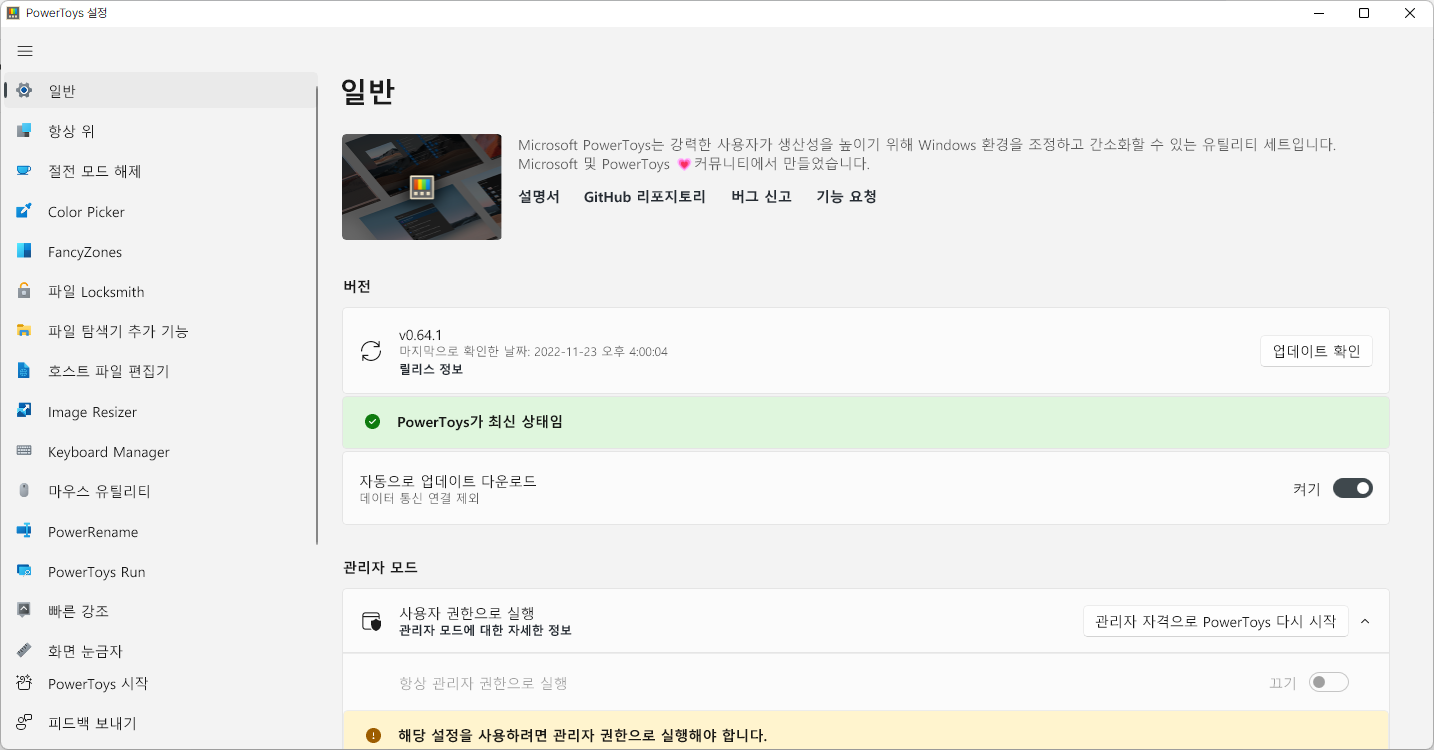Click the PowerToys preview thumbnail image
This screenshot has height=750, width=1434.
[x=422, y=187]
